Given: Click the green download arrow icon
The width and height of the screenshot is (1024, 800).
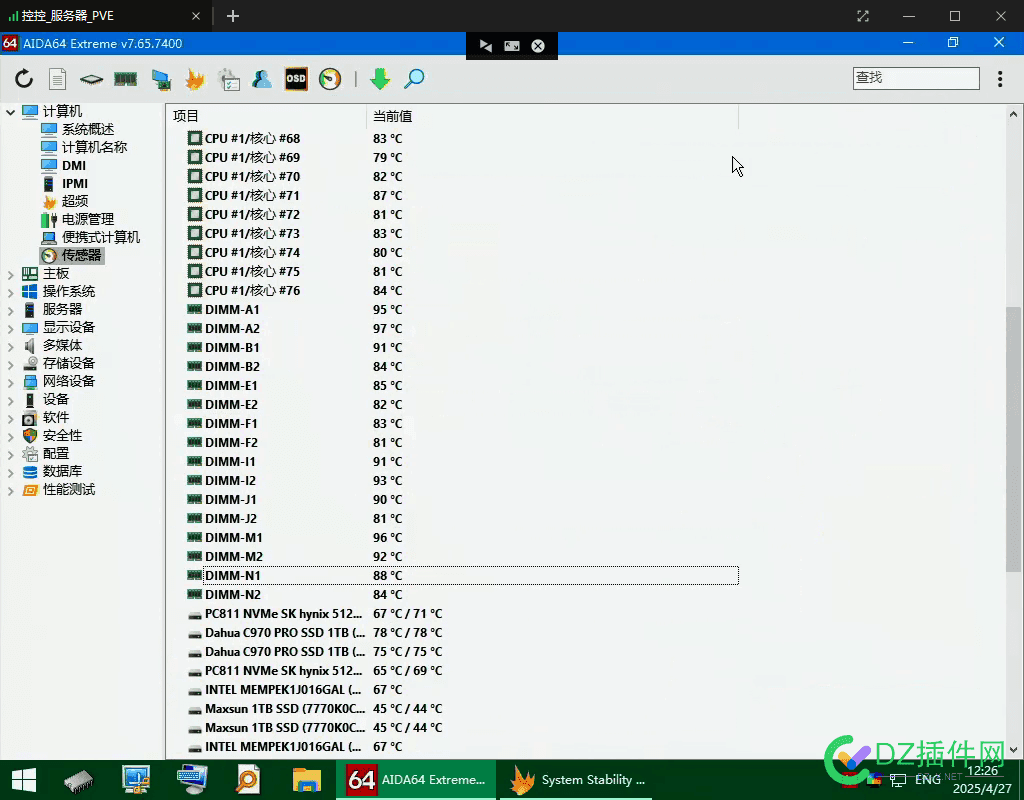Looking at the screenshot, I should tap(379, 79).
